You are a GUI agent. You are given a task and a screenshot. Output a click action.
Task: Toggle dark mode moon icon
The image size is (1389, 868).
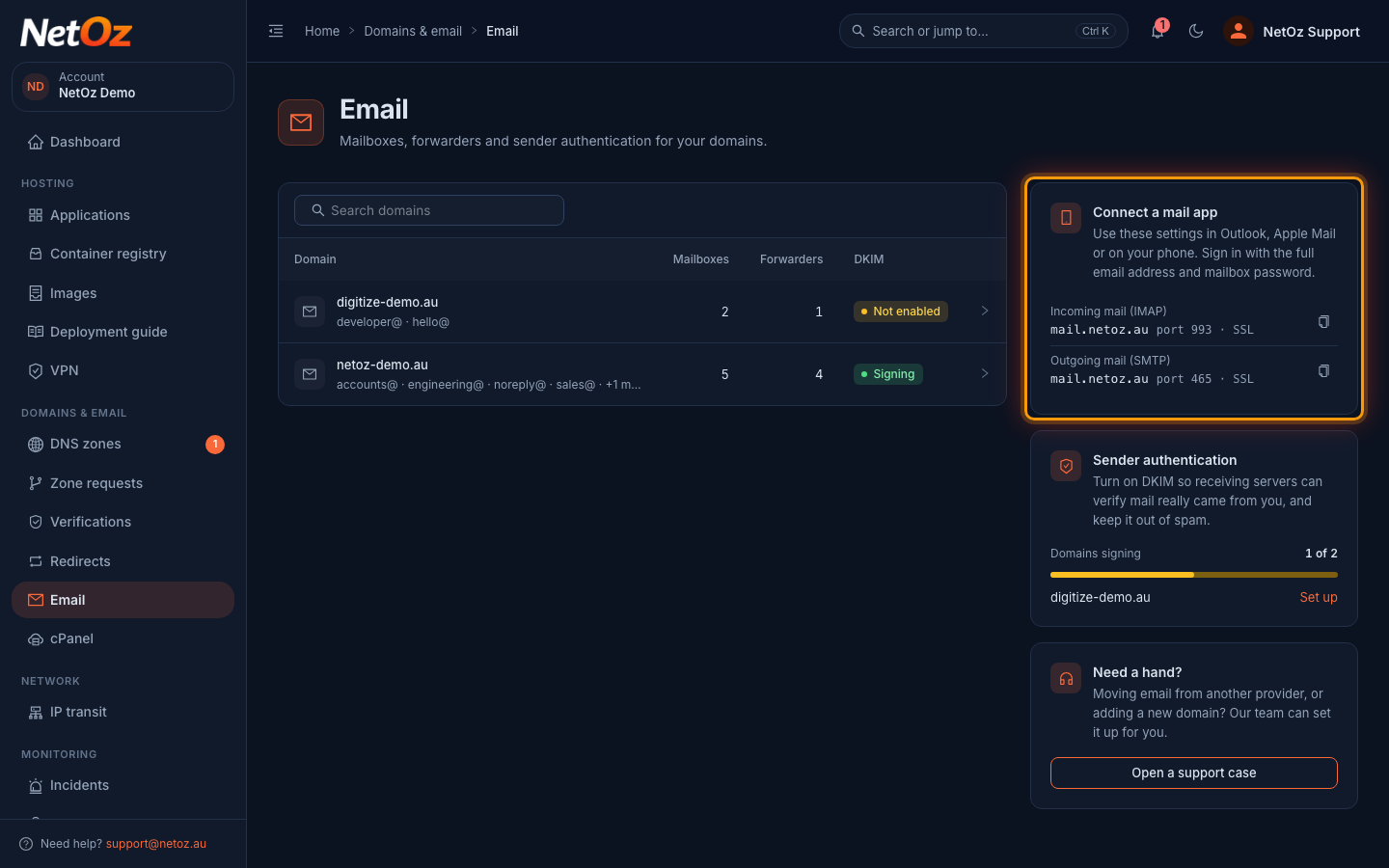point(1196,31)
